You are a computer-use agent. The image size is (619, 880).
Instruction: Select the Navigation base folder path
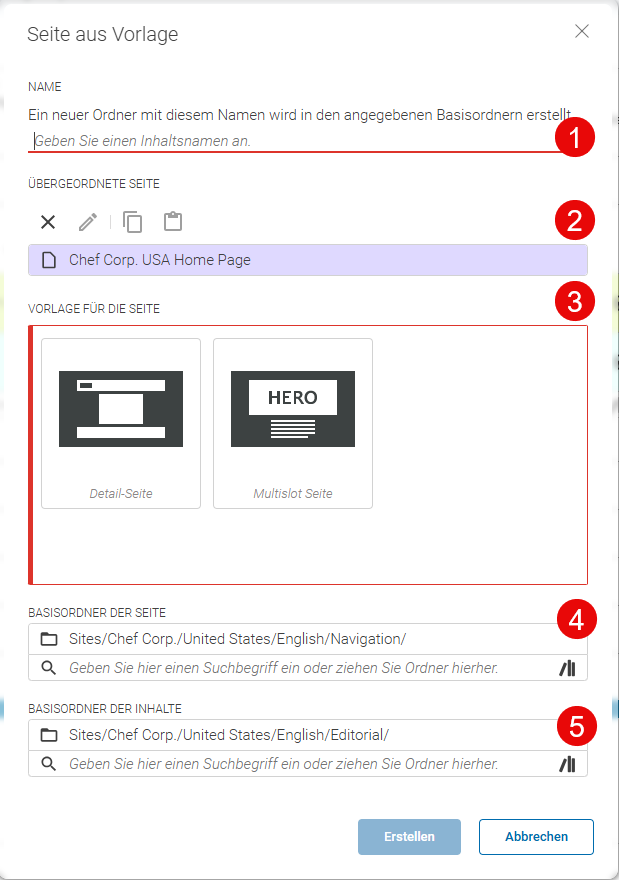(308, 639)
